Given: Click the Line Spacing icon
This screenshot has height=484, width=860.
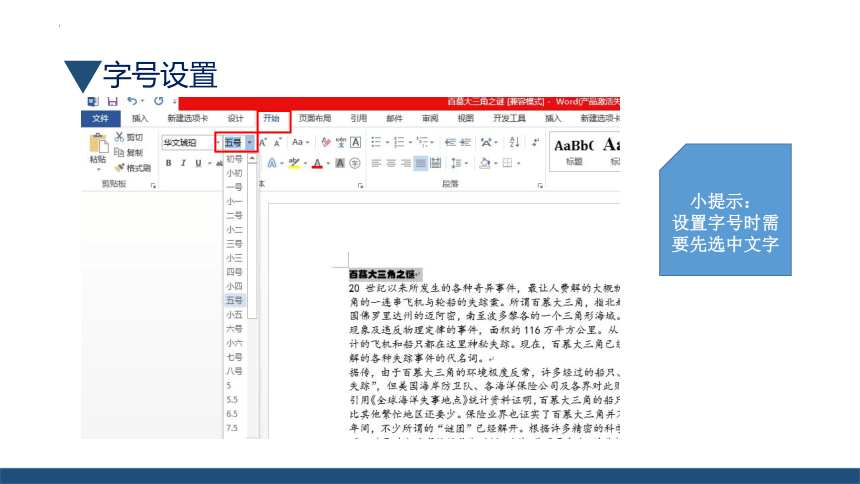Looking at the screenshot, I should (456, 163).
